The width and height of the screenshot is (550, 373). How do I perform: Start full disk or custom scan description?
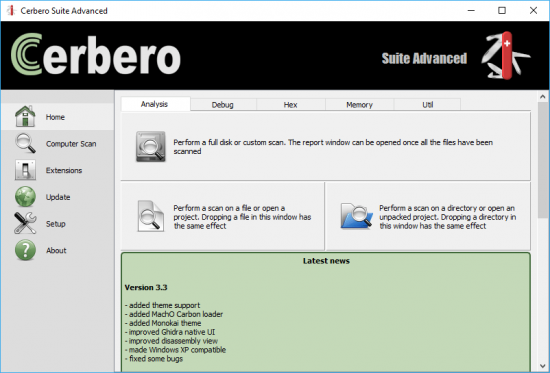[333, 147]
